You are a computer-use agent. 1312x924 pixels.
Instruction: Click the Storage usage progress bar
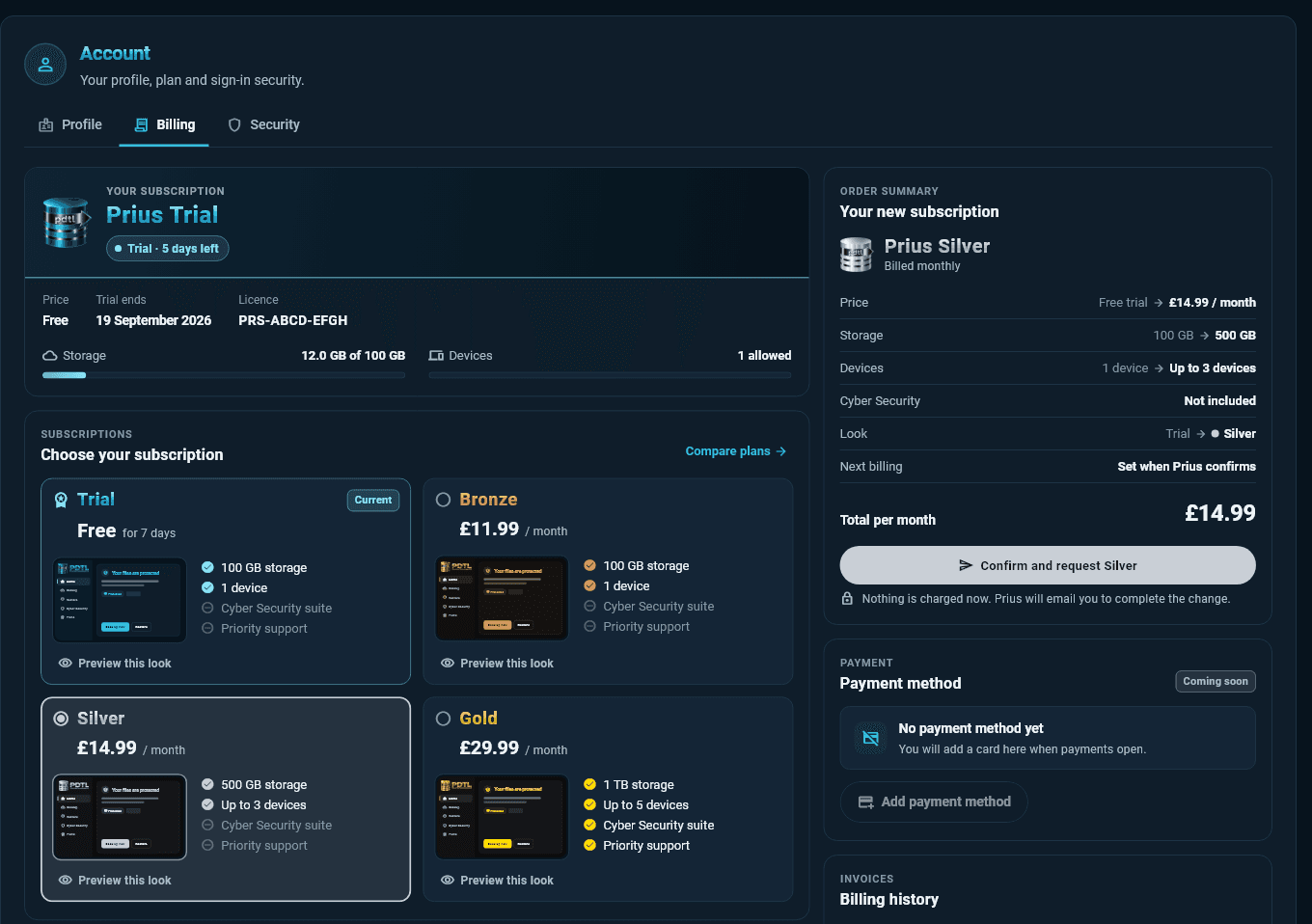pos(224,375)
